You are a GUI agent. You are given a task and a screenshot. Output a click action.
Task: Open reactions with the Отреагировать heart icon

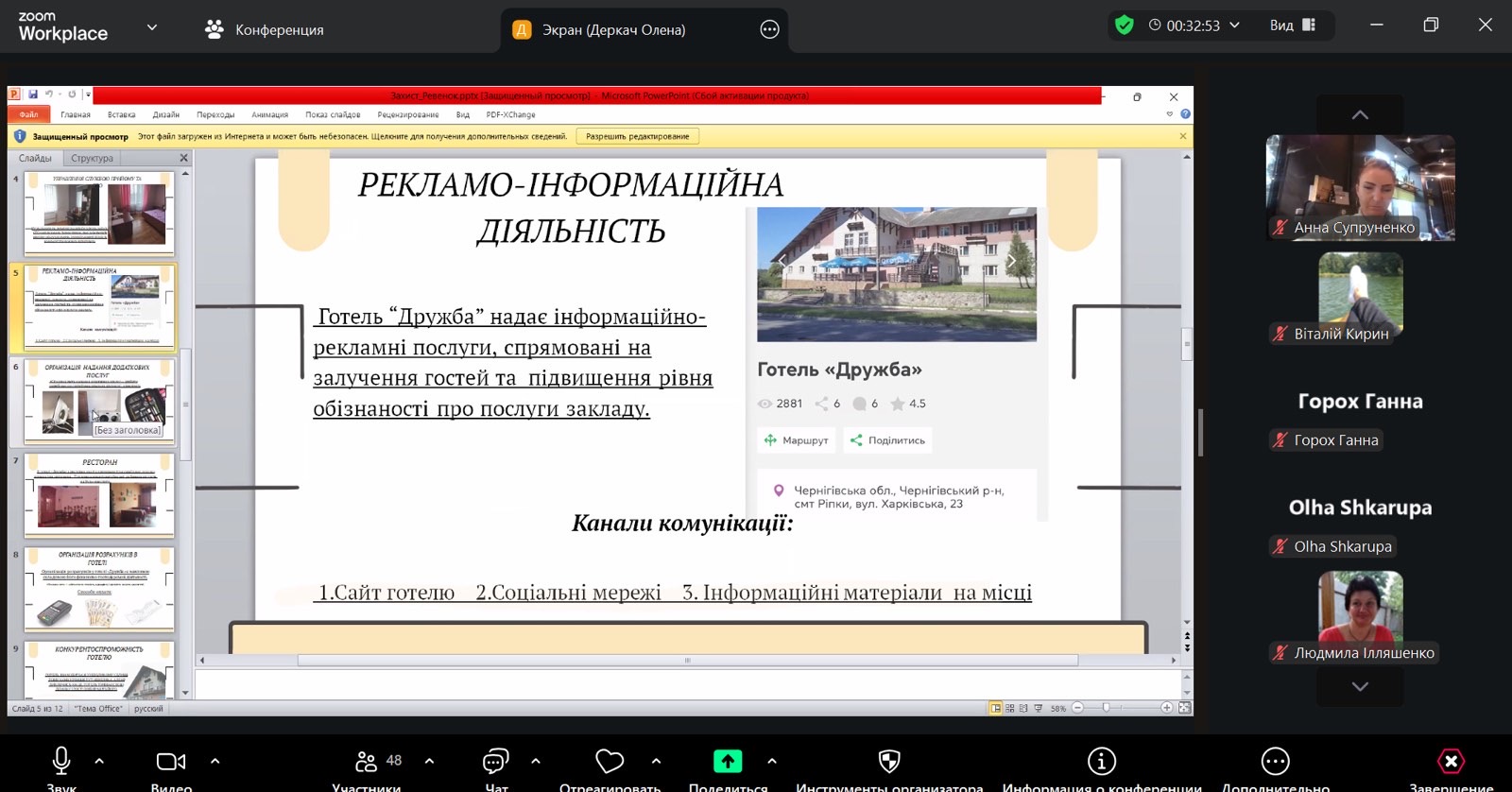(x=610, y=761)
